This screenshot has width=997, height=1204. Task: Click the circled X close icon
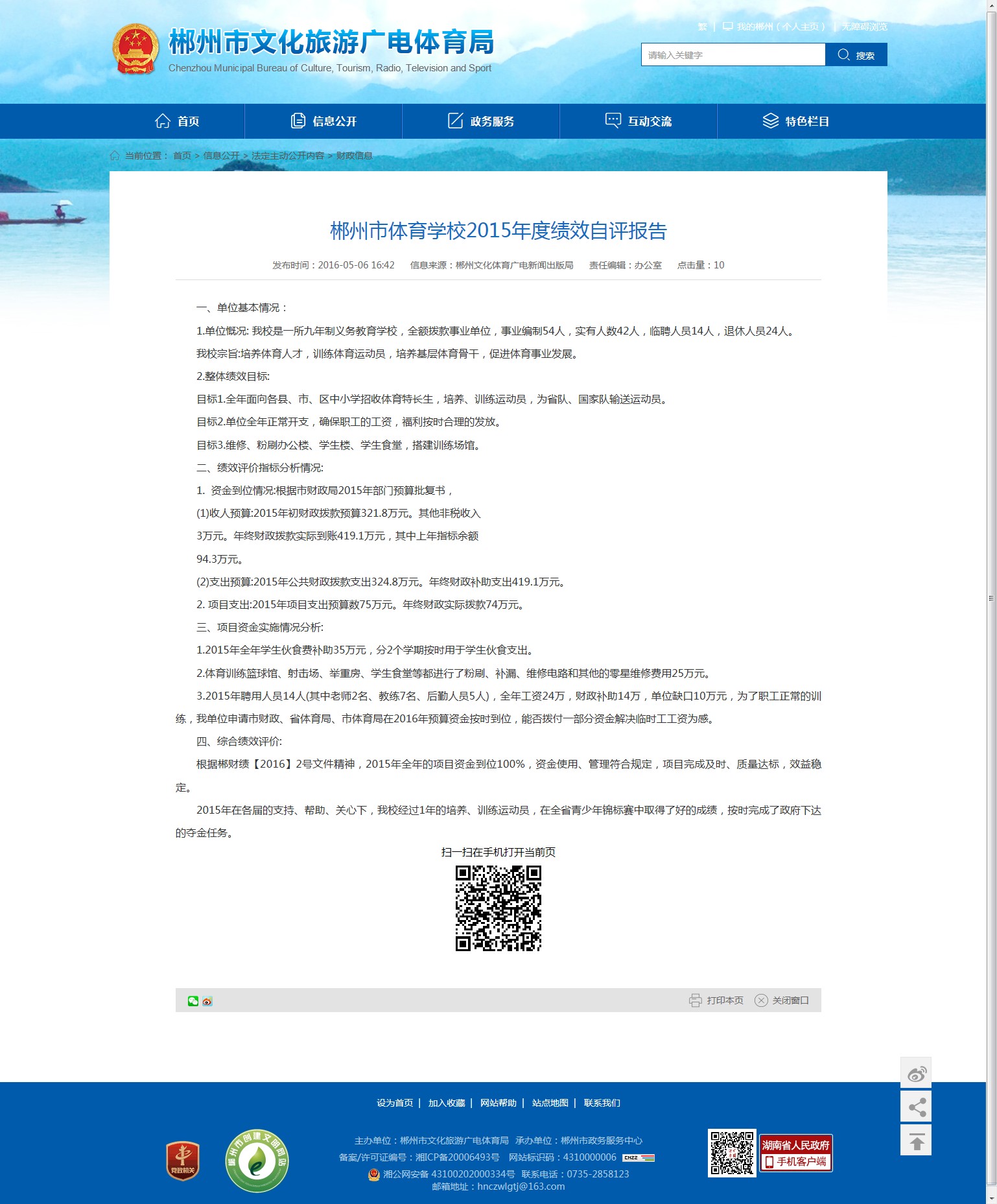[x=762, y=1000]
